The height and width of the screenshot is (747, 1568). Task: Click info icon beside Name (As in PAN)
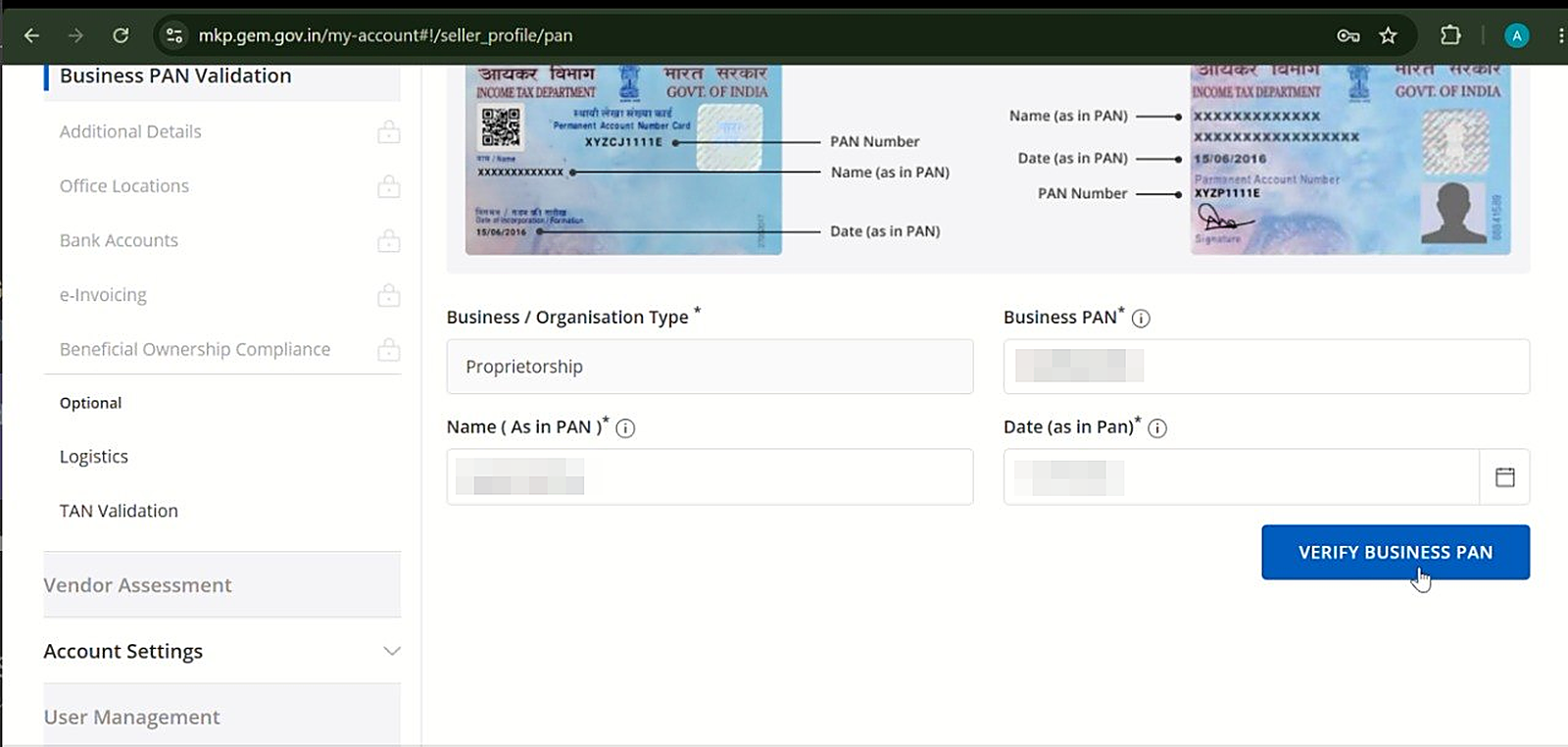(625, 428)
